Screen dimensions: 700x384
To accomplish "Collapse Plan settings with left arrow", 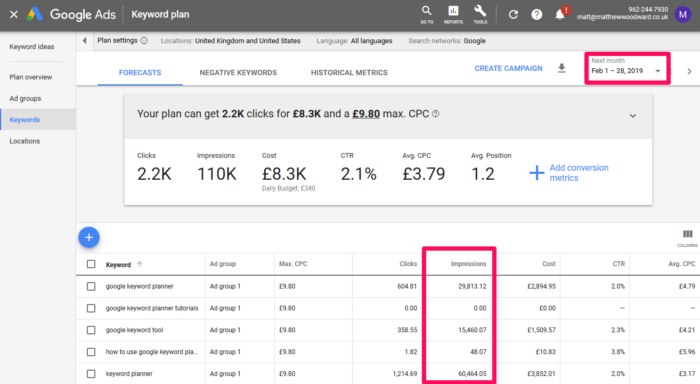I will [84, 41].
